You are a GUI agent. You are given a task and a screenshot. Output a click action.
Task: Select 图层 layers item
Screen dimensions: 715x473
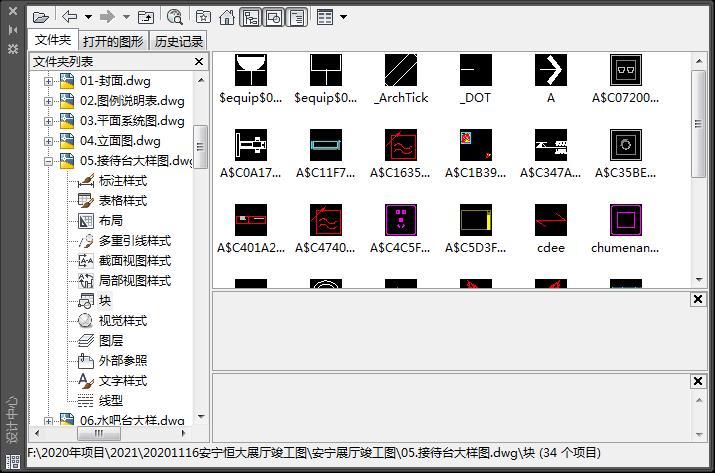click(110, 341)
